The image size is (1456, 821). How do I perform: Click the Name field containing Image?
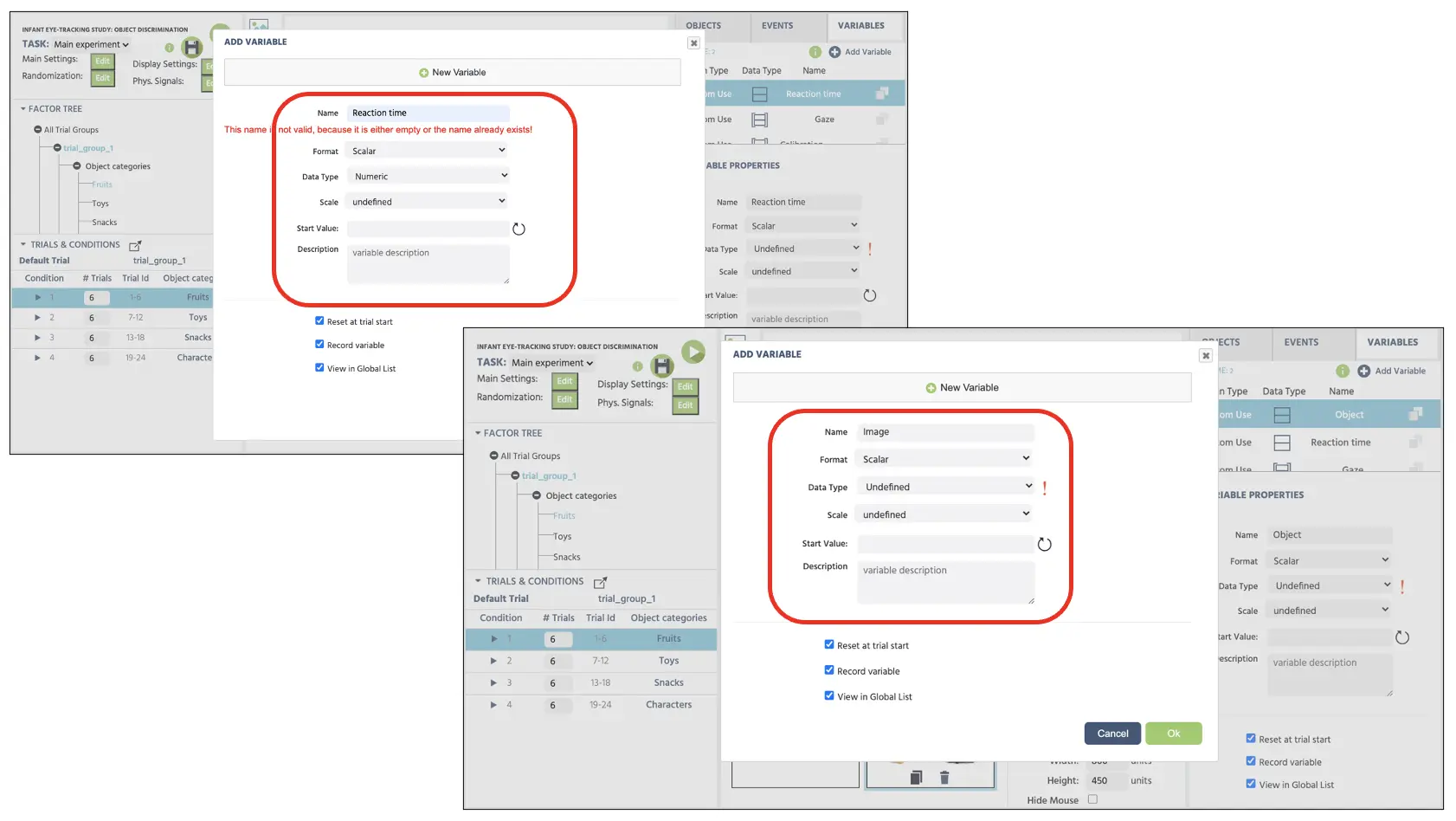click(945, 432)
